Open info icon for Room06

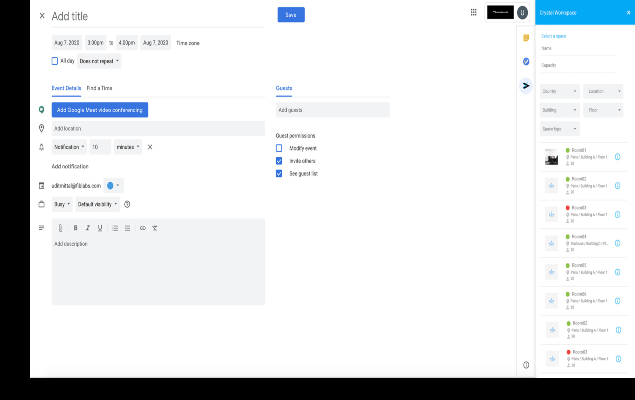618,301
